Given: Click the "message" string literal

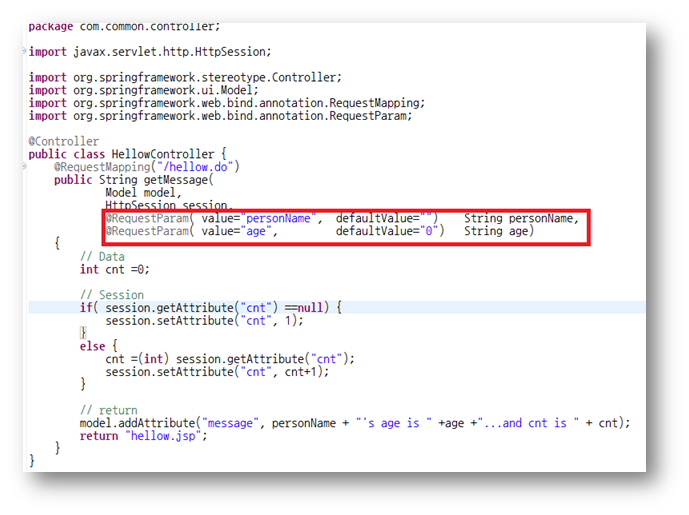Looking at the screenshot, I should 230,423.
